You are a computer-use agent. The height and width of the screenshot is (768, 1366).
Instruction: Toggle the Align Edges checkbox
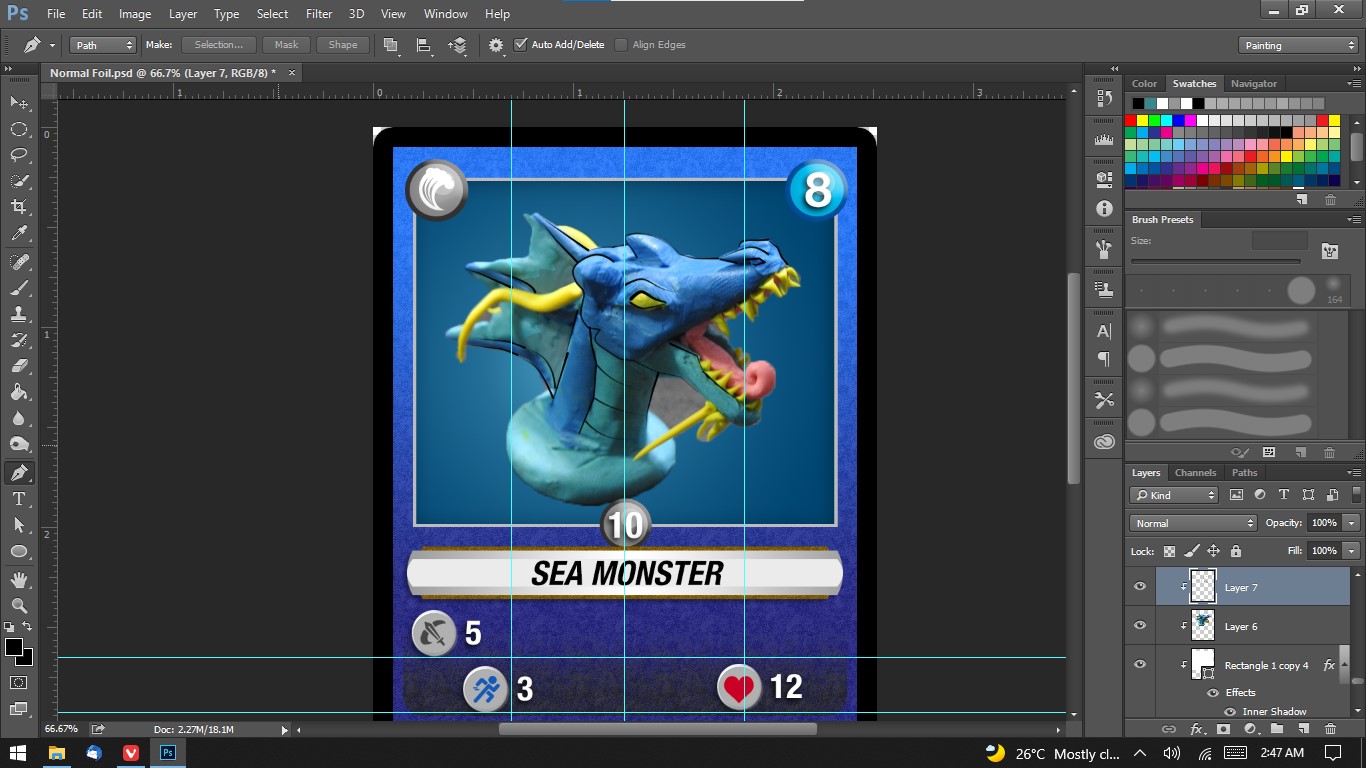[x=621, y=45]
